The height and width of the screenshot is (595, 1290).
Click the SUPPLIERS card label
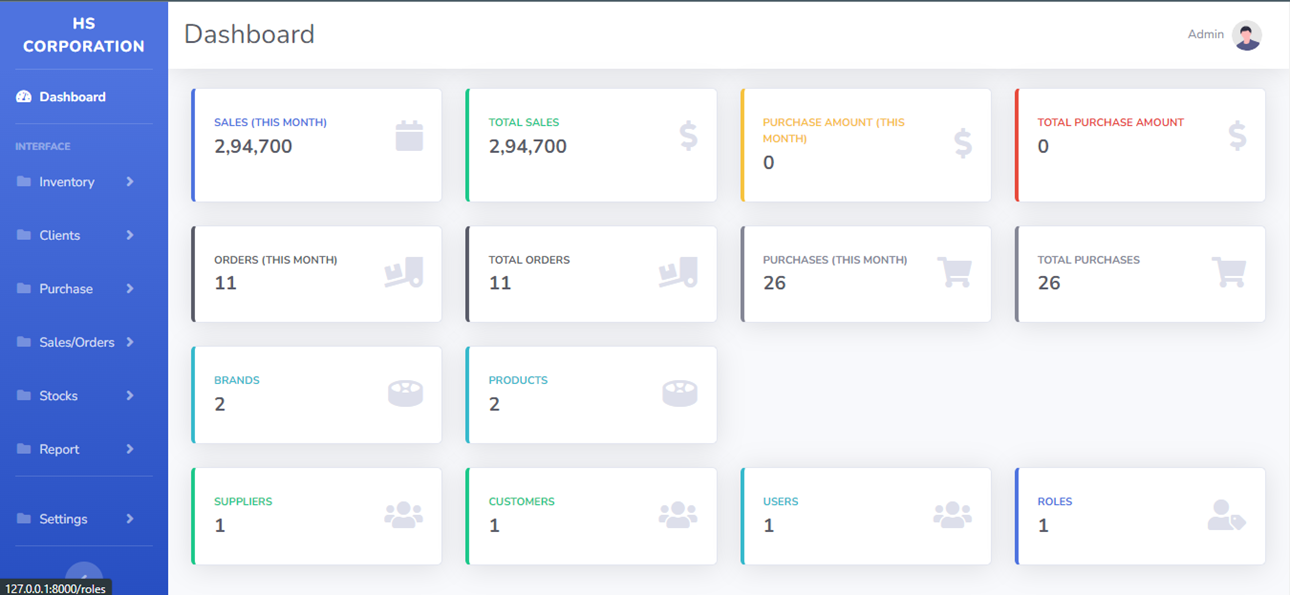(x=243, y=502)
